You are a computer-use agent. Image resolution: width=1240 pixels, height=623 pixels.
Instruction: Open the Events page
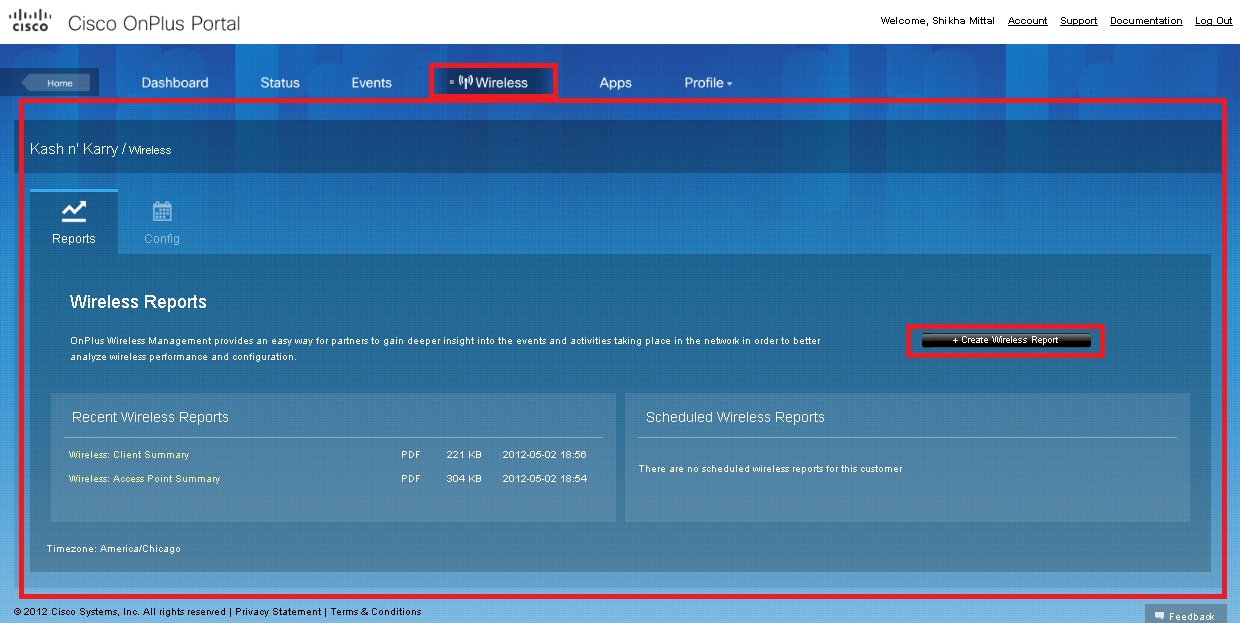pyautogui.click(x=371, y=83)
